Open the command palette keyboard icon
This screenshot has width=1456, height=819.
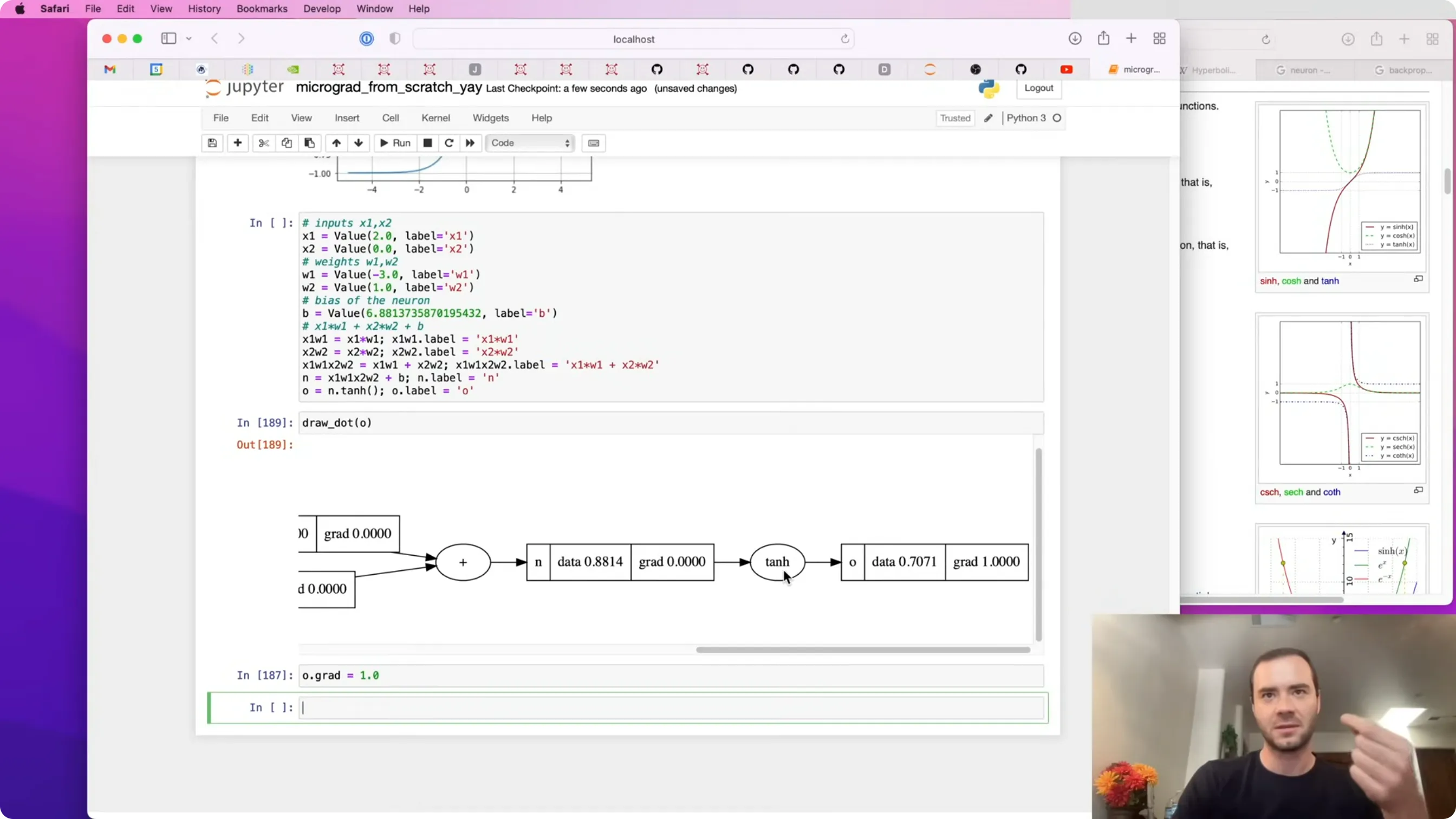coord(594,143)
